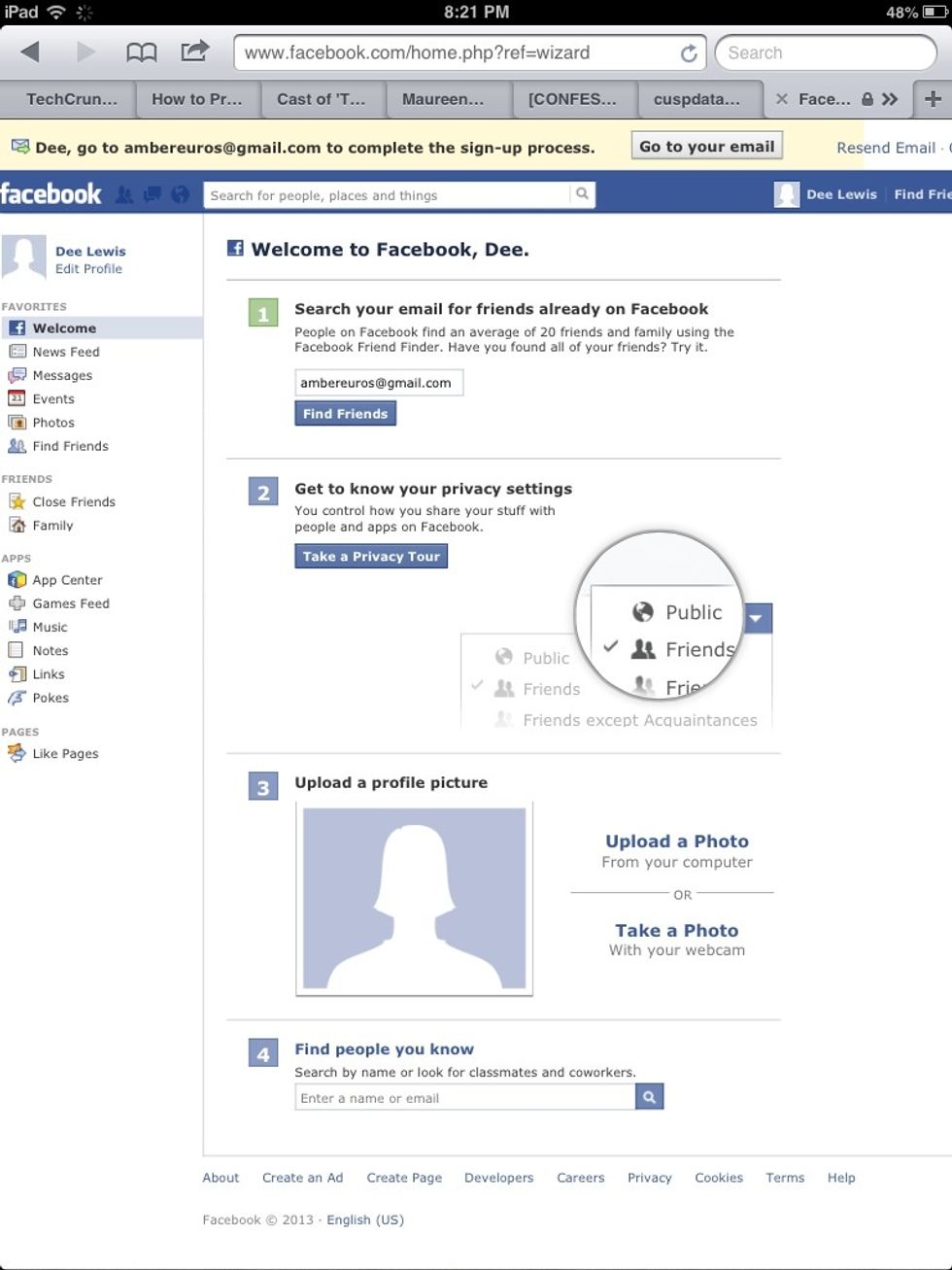This screenshot has height=1270, width=952.
Task: Open Safari bookmarks book icon
Action: pos(142,52)
